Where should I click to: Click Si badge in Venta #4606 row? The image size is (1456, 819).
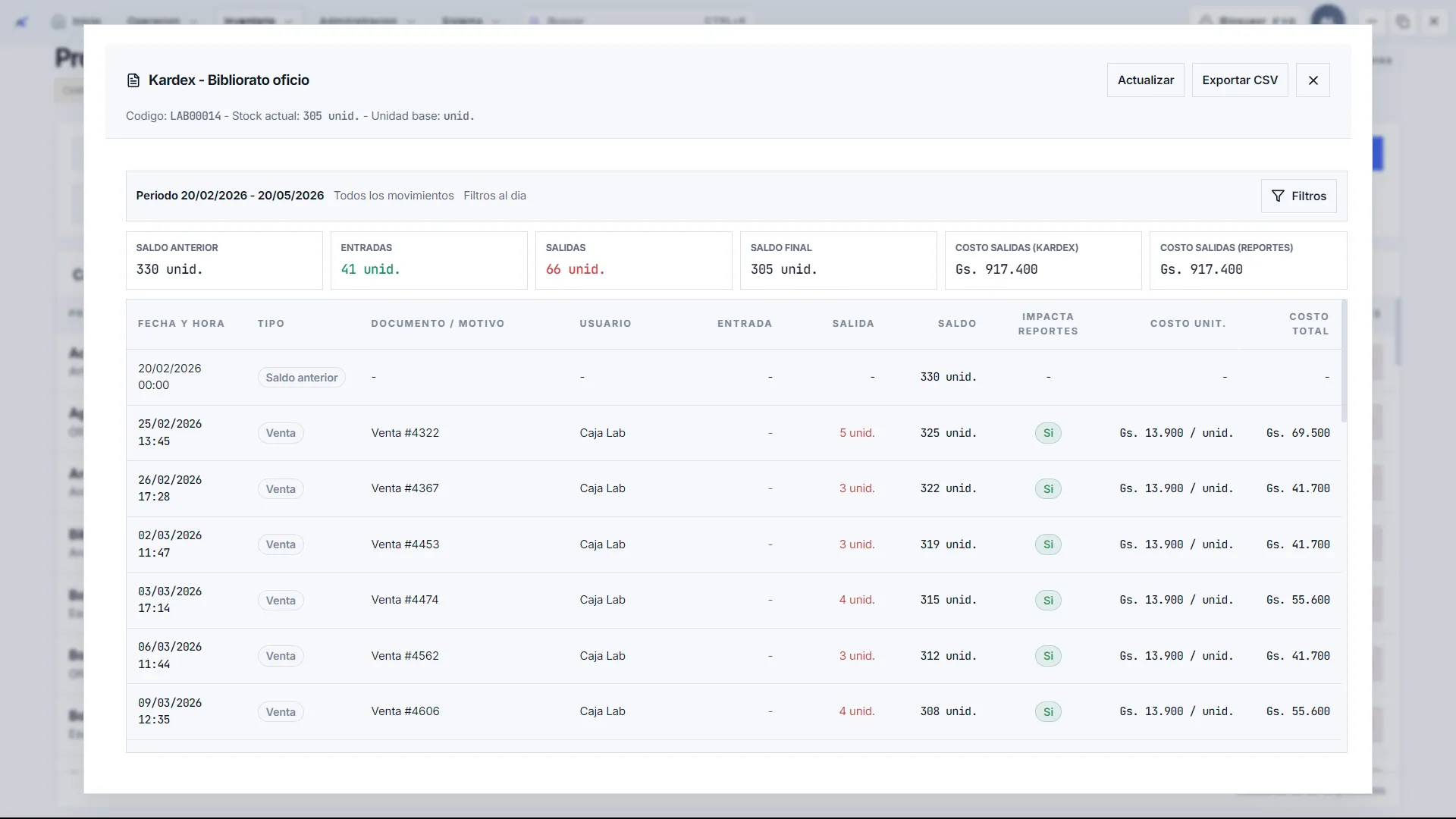1048,712
